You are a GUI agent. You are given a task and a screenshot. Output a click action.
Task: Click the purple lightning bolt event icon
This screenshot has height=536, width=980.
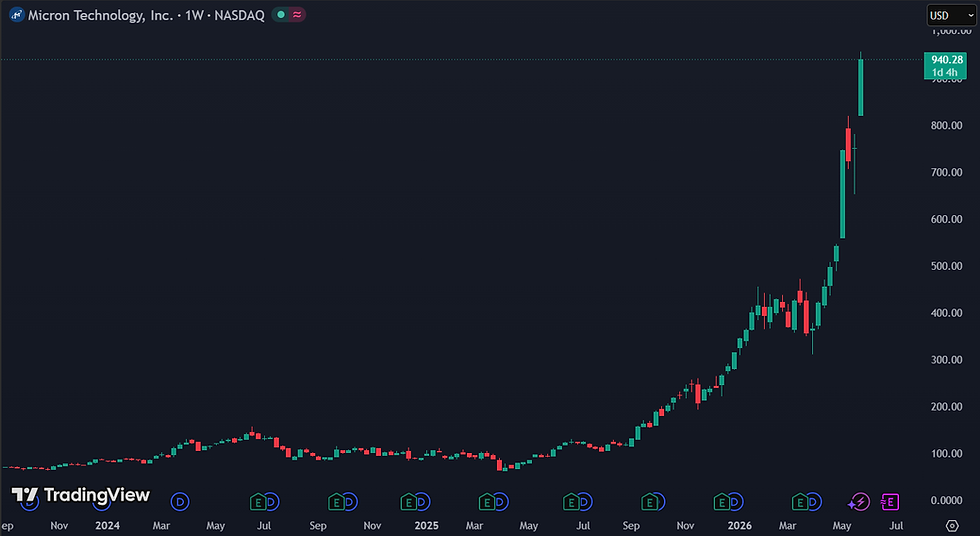(x=859, y=501)
